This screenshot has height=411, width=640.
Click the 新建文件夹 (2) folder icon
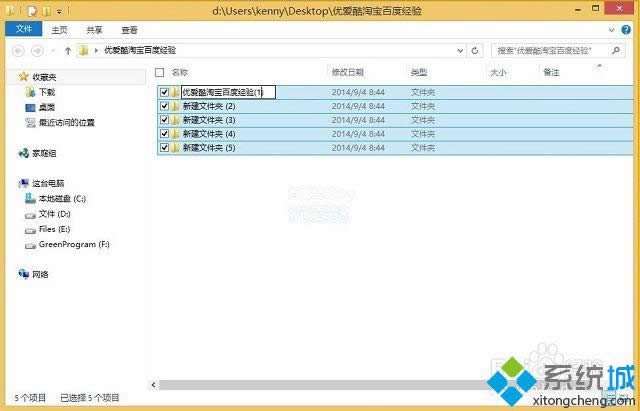pos(175,106)
